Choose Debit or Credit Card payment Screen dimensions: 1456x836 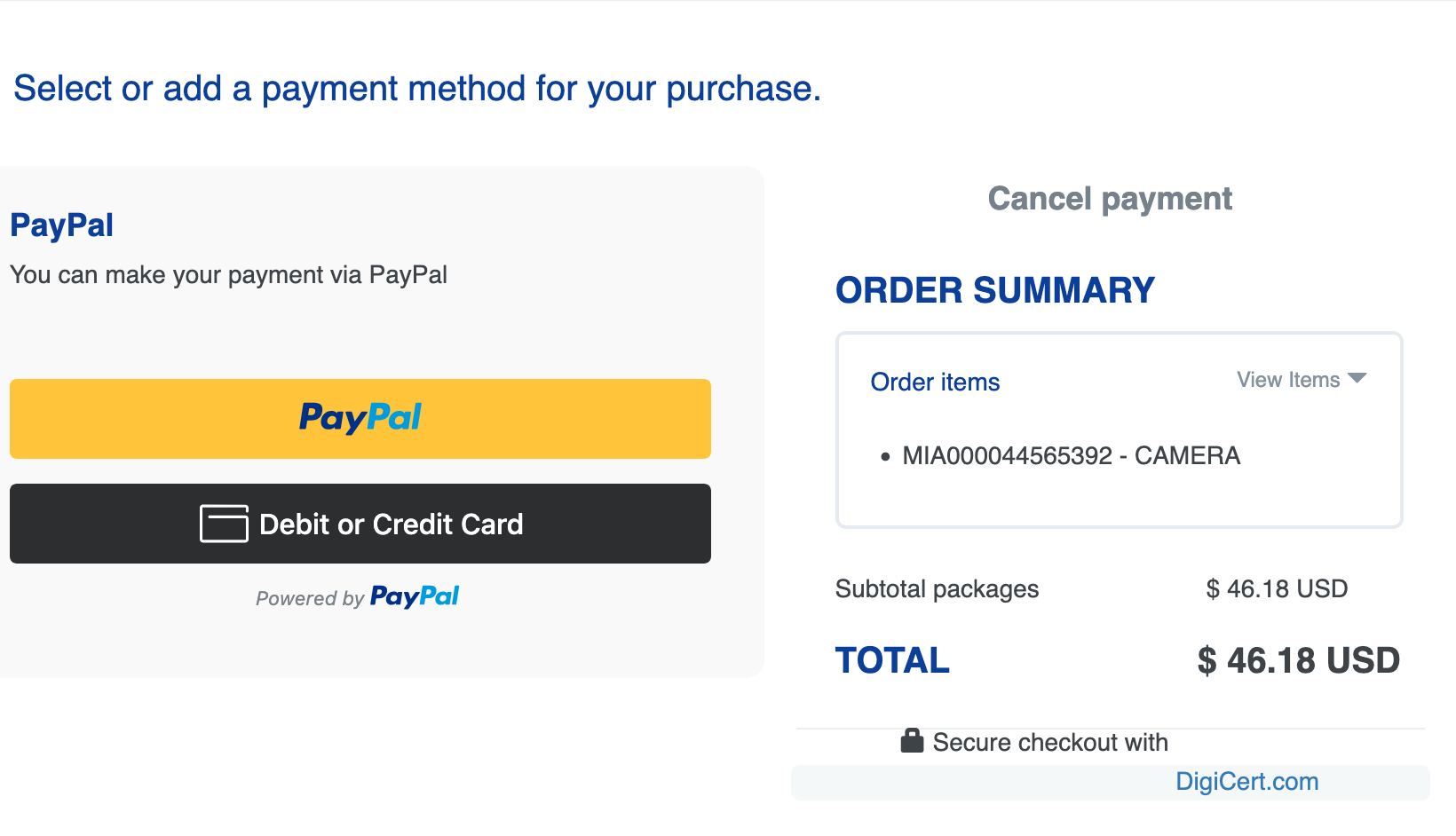360,524
